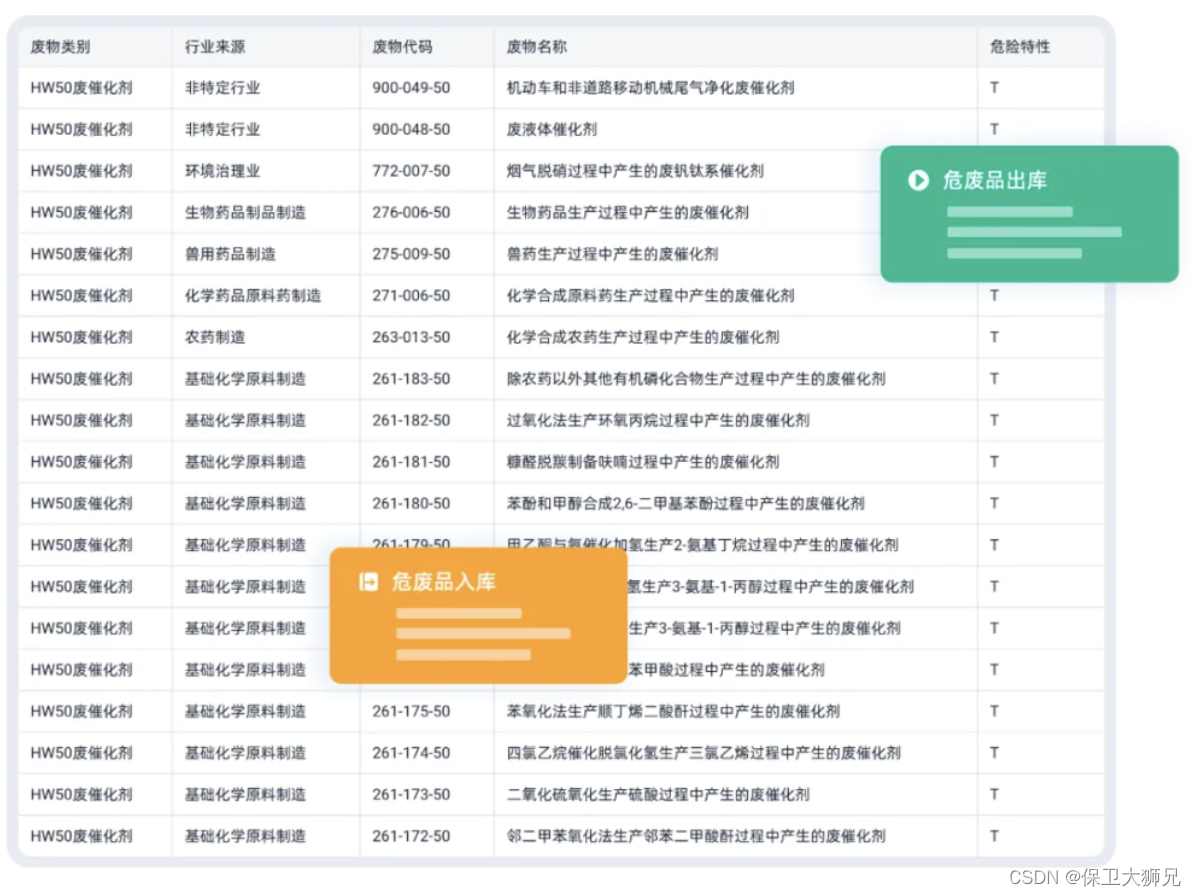
Task: Select waste code 900-048-50
Action: (411, 130)
